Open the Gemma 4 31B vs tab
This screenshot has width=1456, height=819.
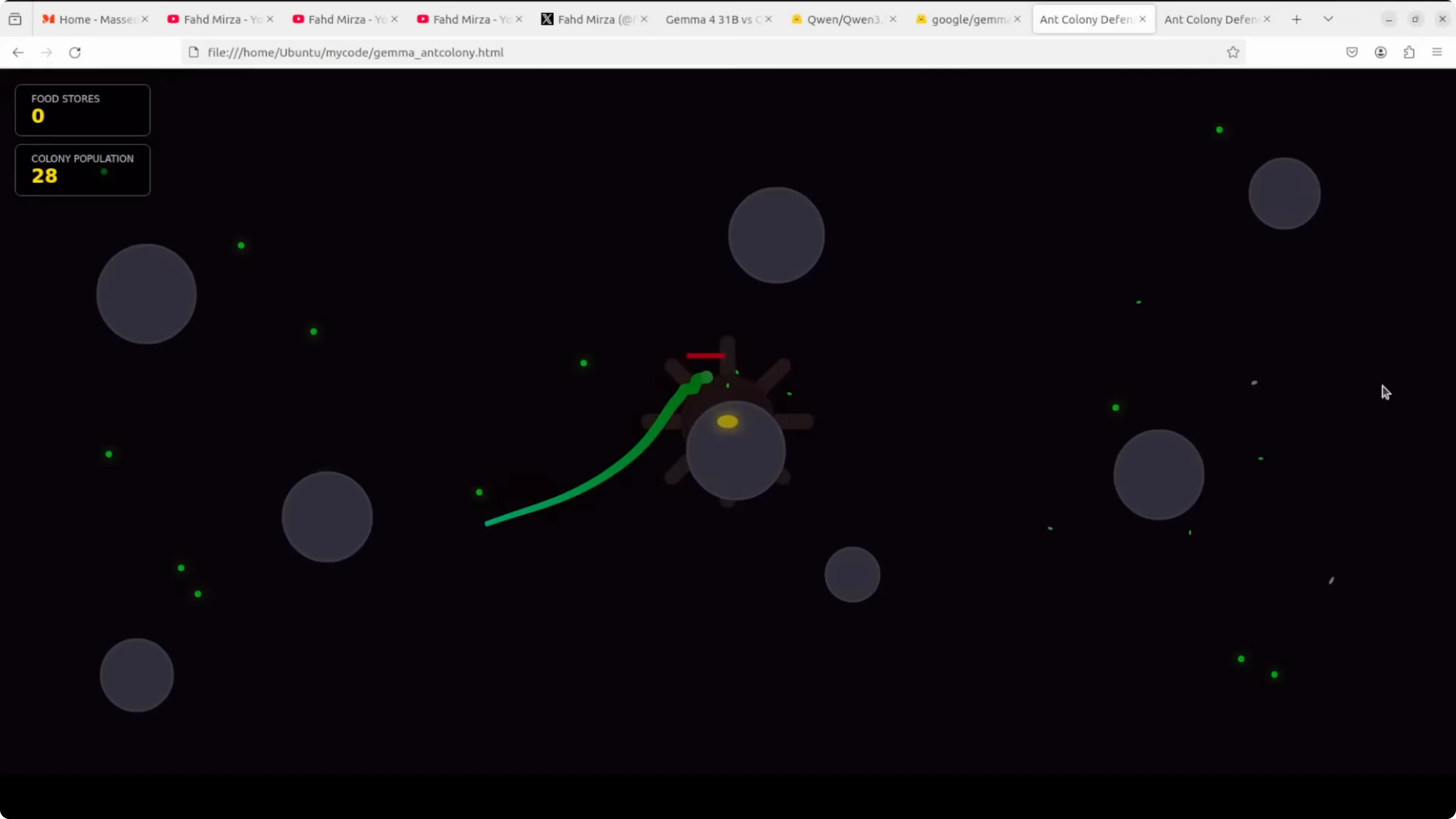709,19
